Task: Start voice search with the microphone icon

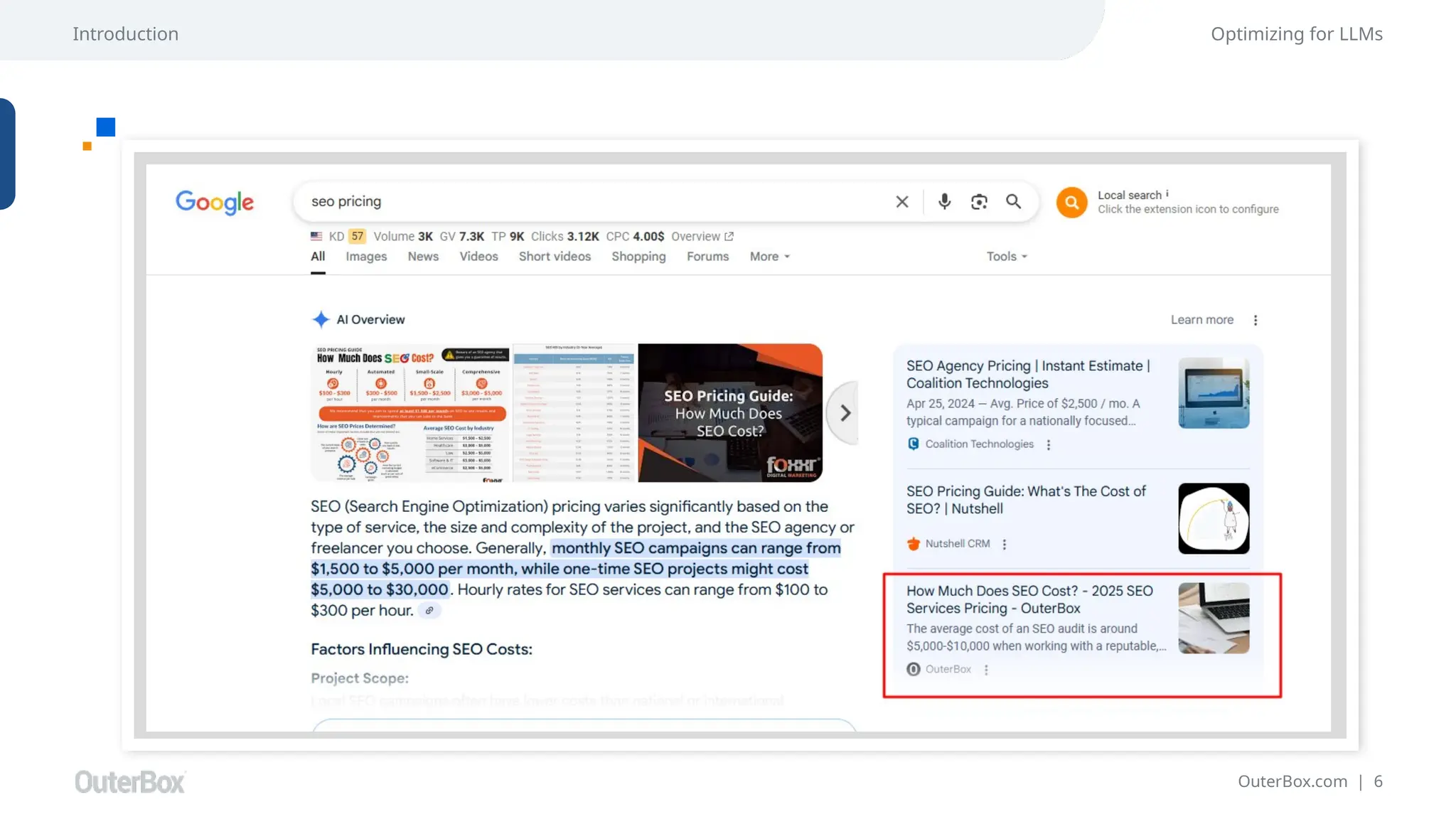Action: pos(944,202)
